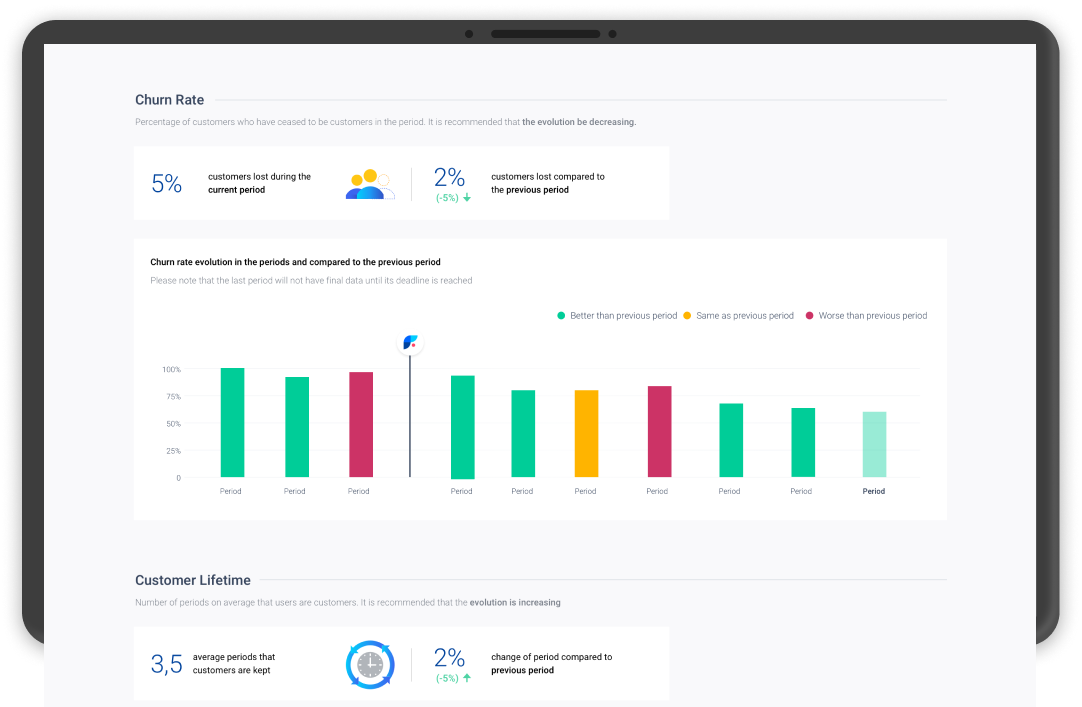Select the first green bar reaching 100%
The height and width of the screenshot is (707, 1082).
[232, 422]
